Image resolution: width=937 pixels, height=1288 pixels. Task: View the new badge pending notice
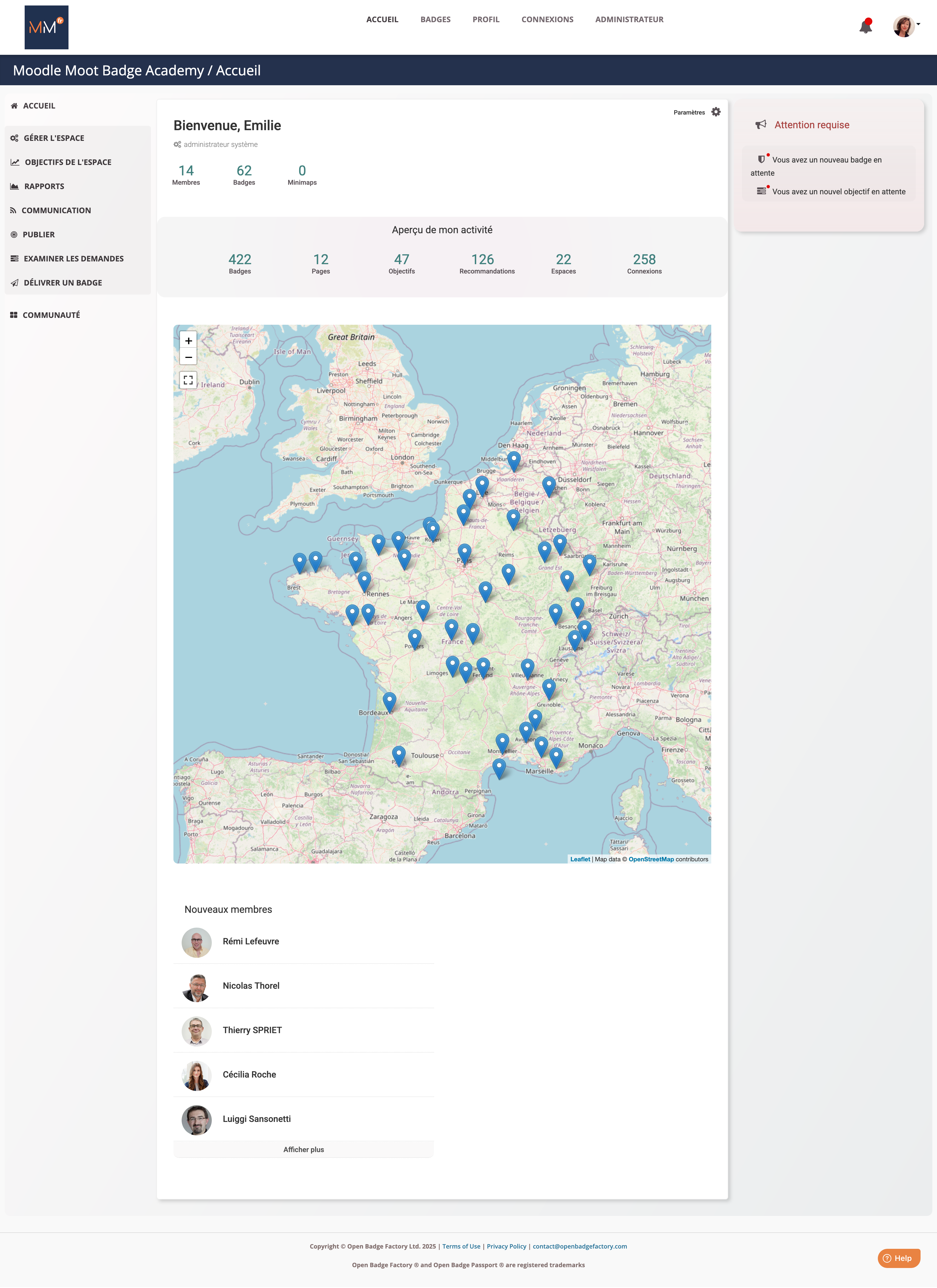826,160
